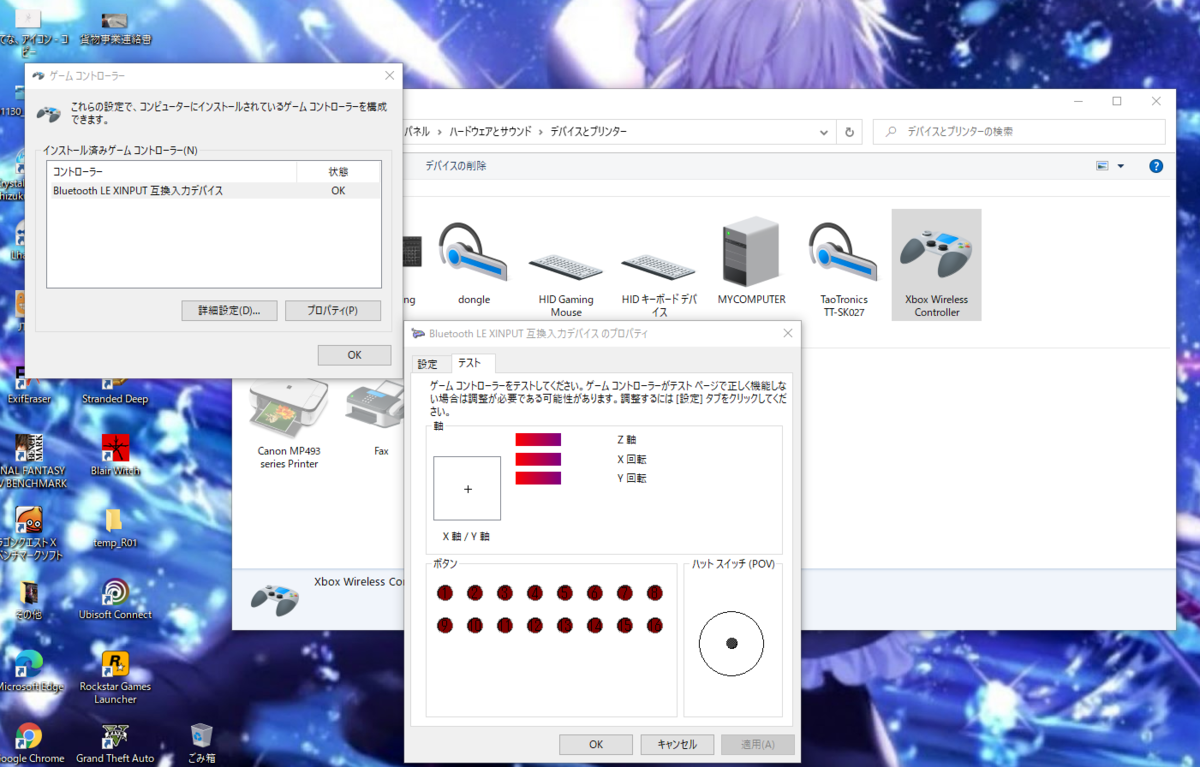Switch to the 設定 tab
Viewport: 1200px width, 767px height.
(428, 364)
